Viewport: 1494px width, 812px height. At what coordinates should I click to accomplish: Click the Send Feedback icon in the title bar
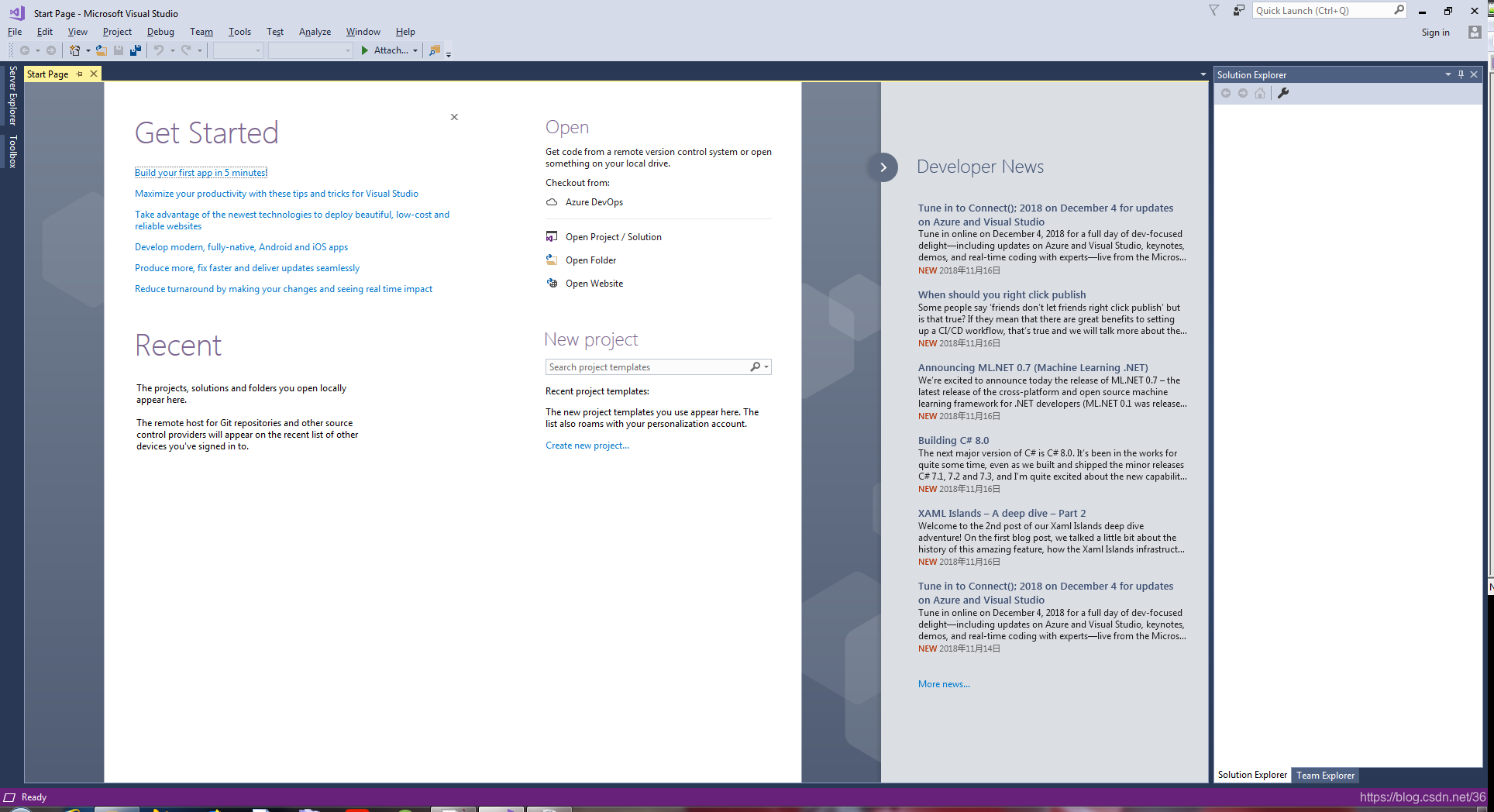tap(1239, 10)
